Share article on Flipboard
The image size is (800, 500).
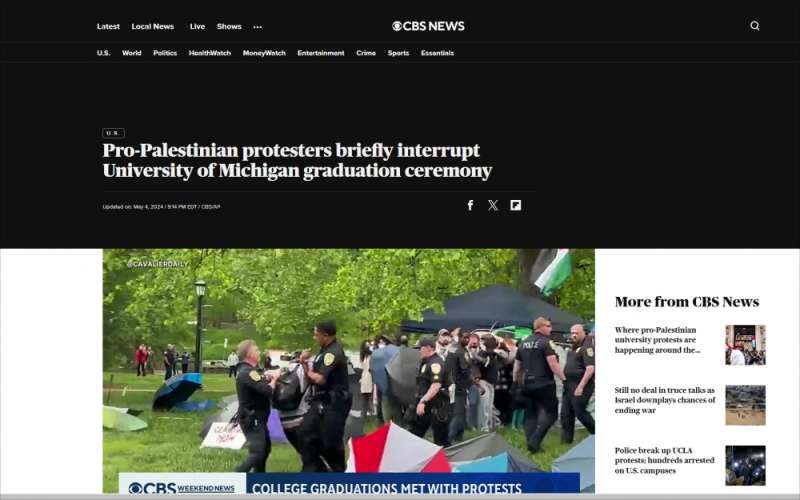pos(515,205)
